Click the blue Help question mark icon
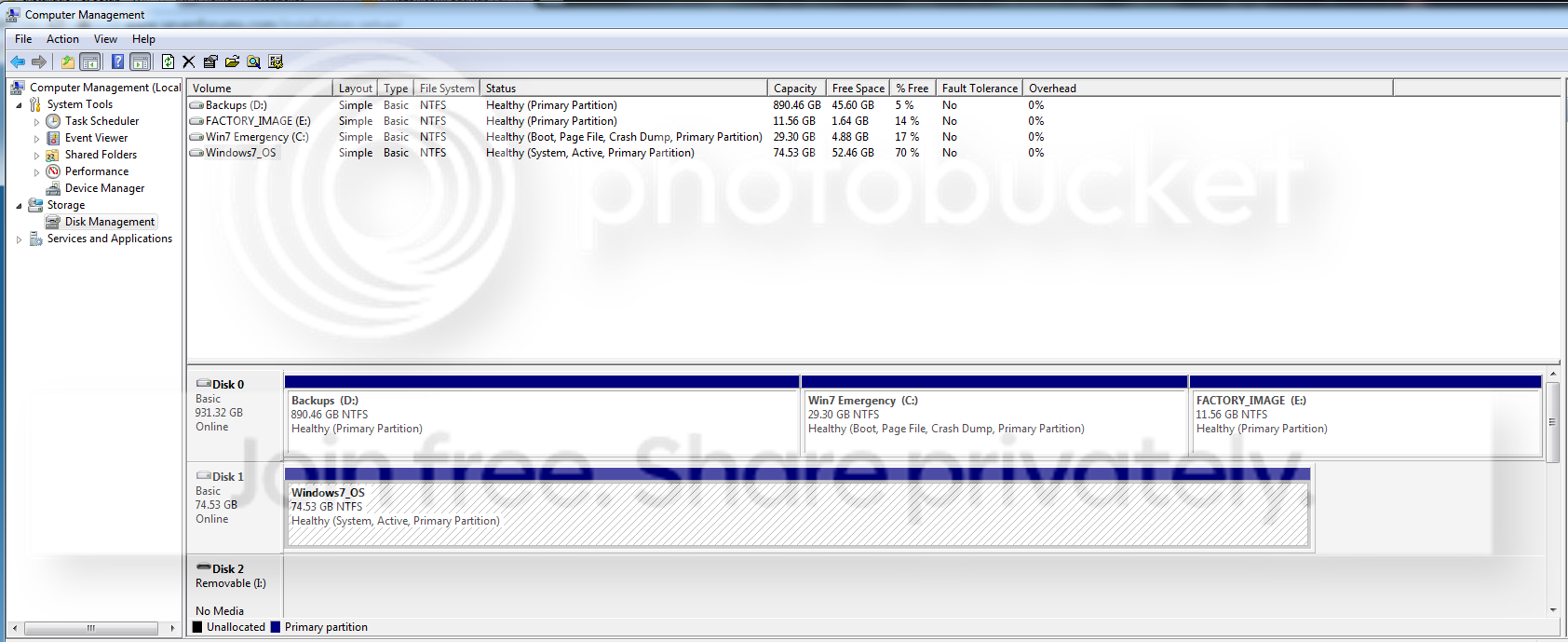The height and width of the screenshot is (642, 1568). coord(117,61)
